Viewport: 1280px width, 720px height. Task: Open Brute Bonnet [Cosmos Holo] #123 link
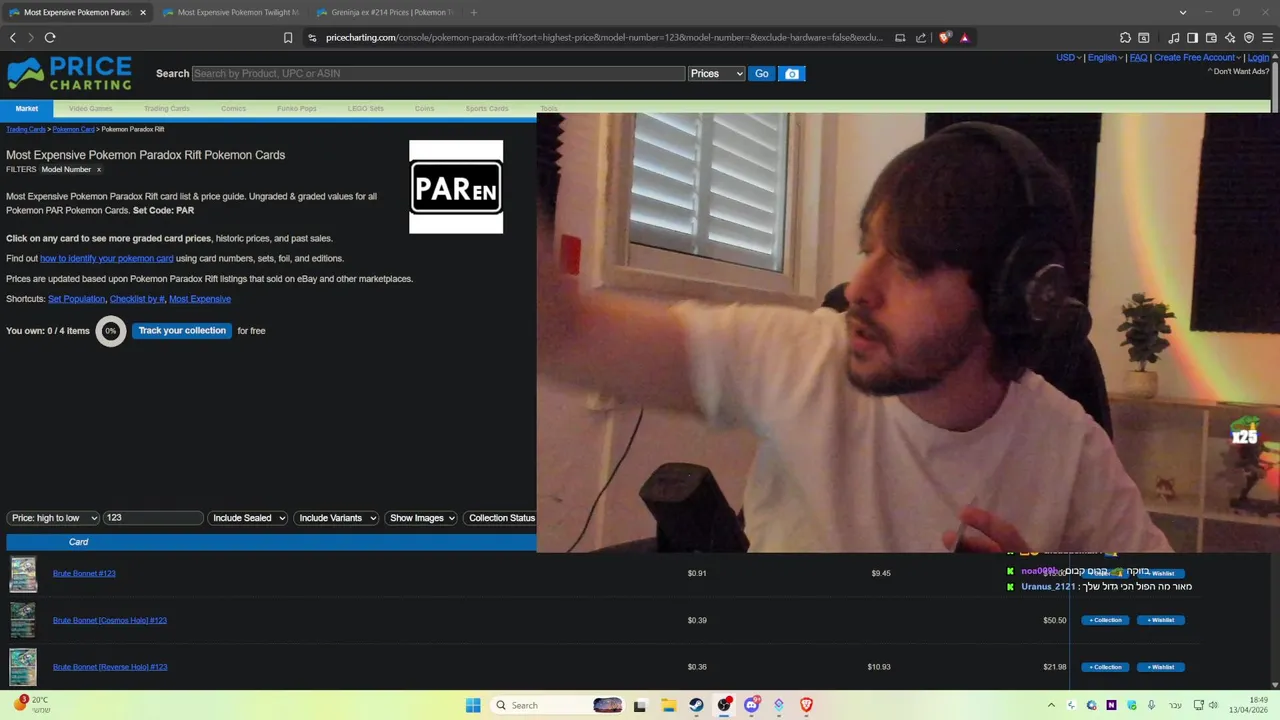click(110, 620)
